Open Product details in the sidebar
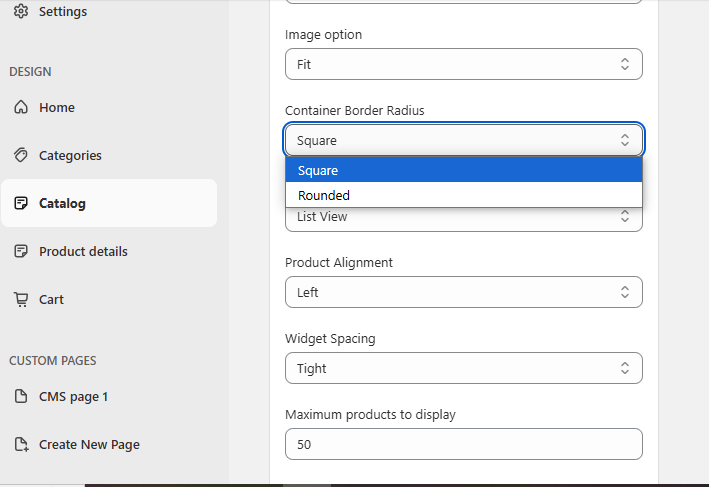Viewport: 709px width, 487px height. point(83,251)
